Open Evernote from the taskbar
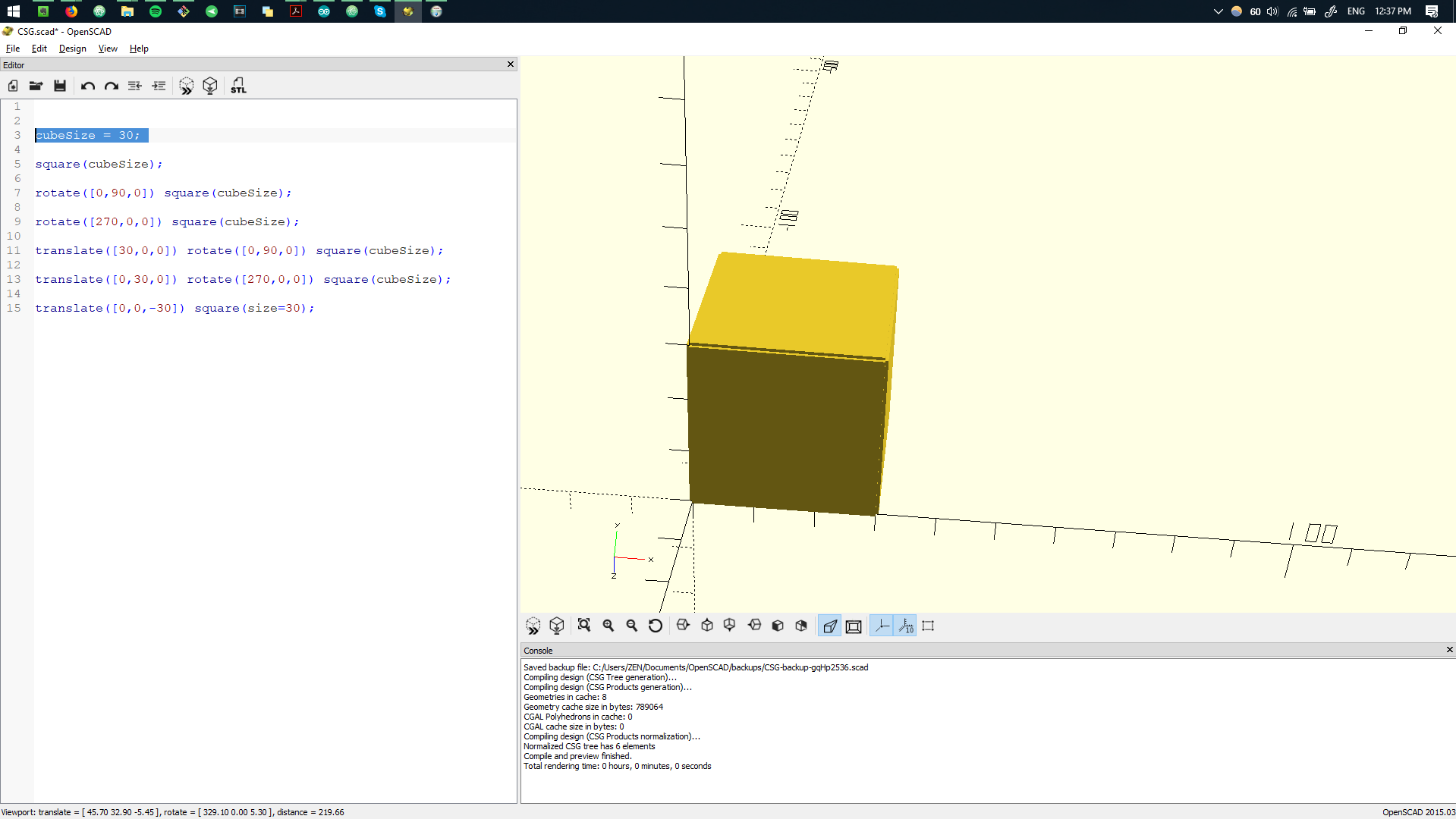 point(43,11)
